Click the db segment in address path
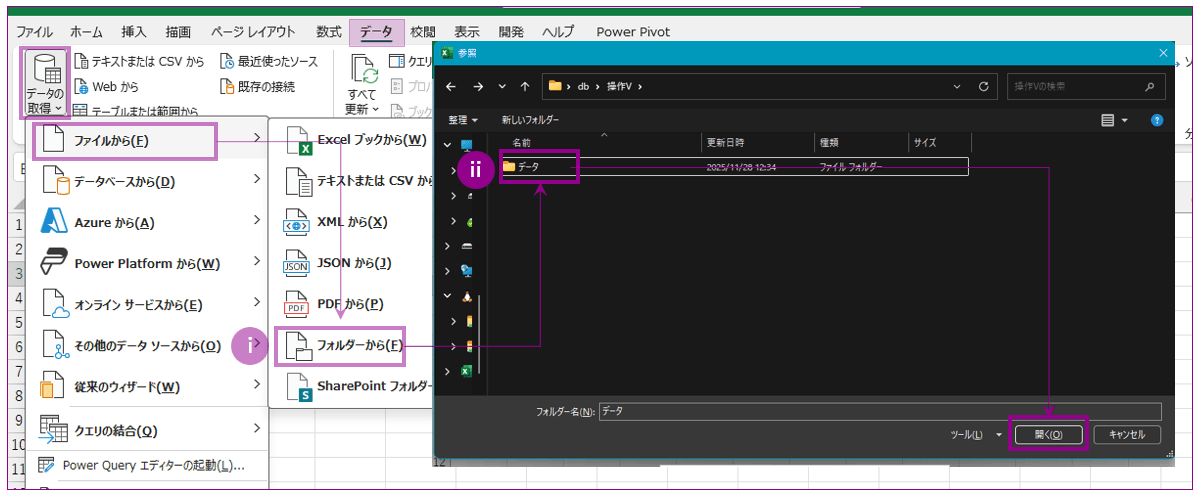The height and width of the screenshot is (492, 1194). coord(584,87)
